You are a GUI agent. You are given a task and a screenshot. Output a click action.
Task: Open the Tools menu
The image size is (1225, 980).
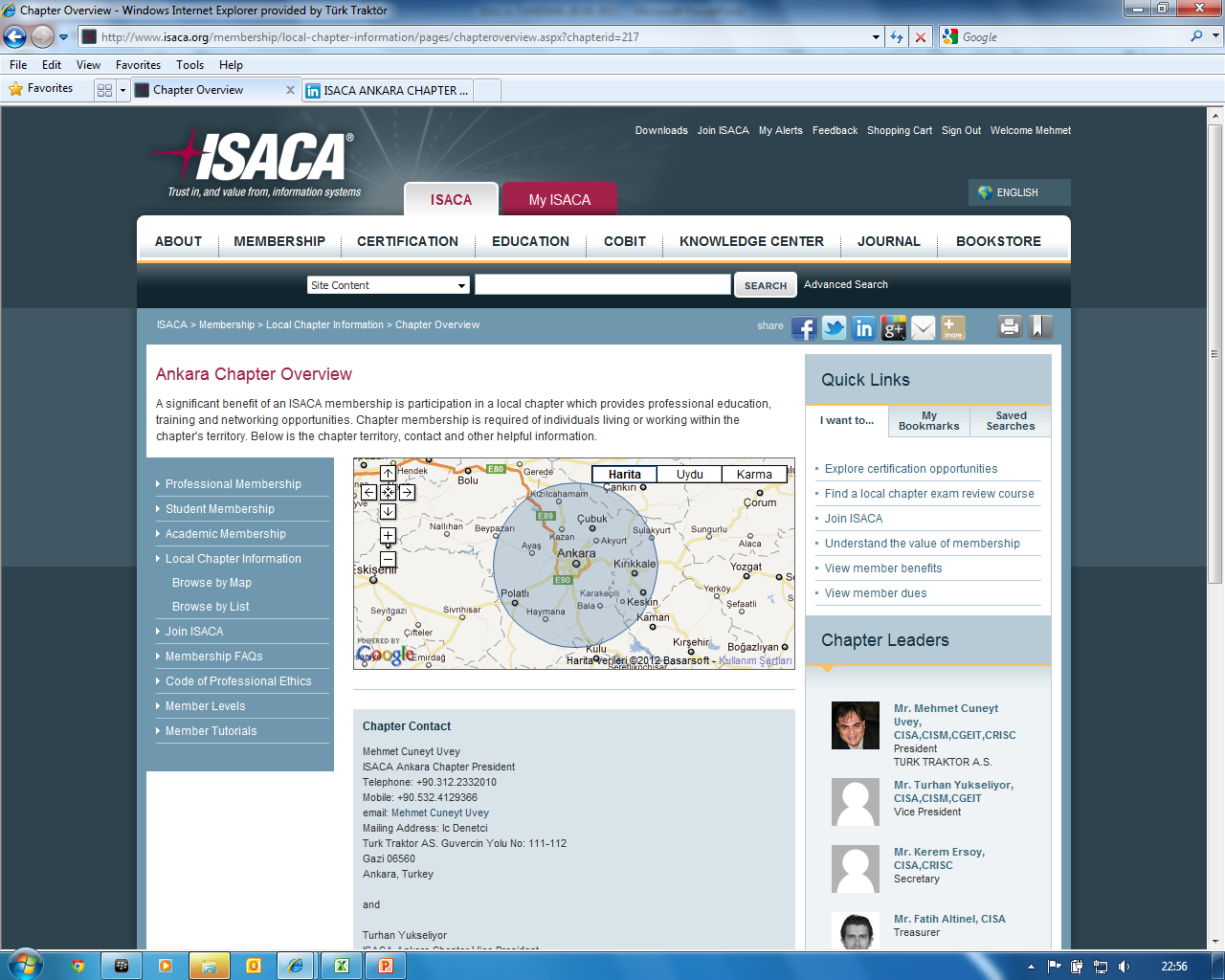(x=189, y=65)
